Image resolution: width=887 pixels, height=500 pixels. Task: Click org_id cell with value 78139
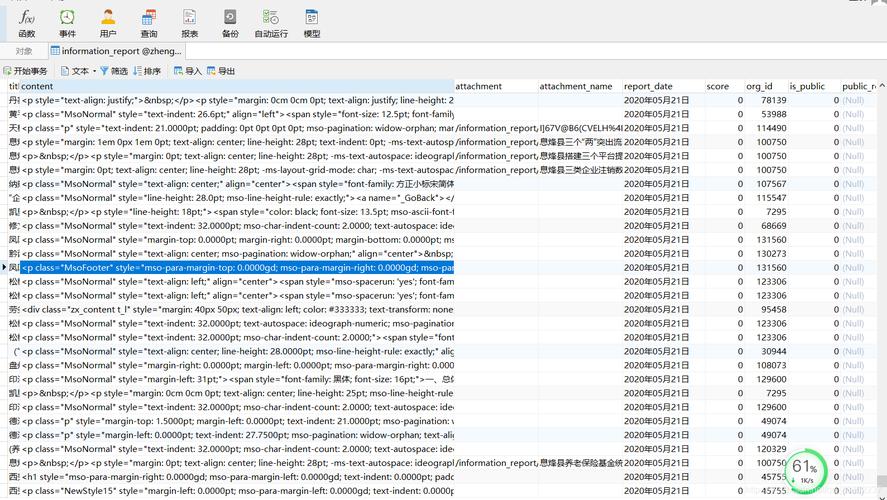coord(766,100)
